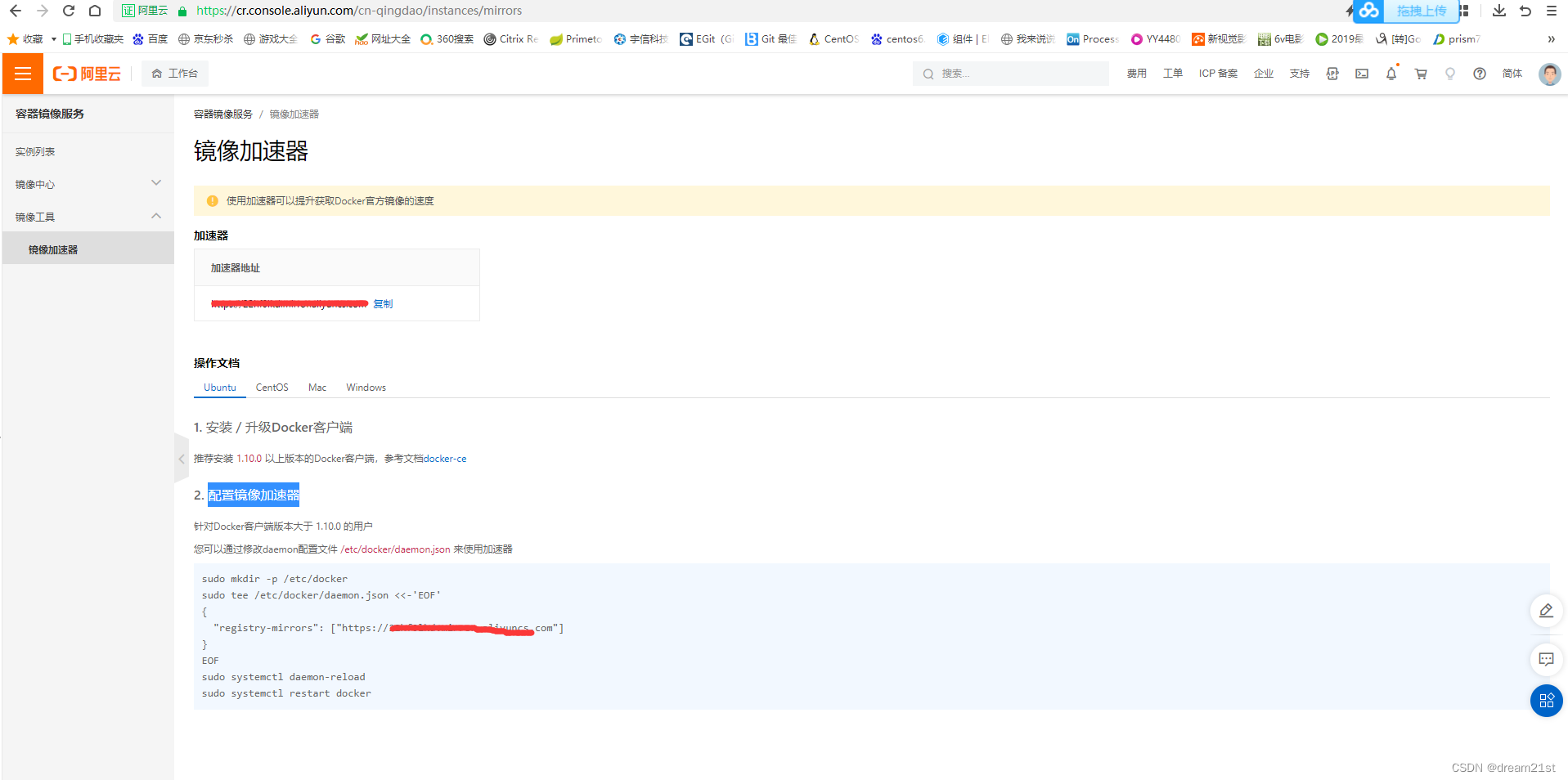This screenshot has height=780, width=1568.
Task: Click the sudo systemctl restart docker line
Action: tap(286, 693)
